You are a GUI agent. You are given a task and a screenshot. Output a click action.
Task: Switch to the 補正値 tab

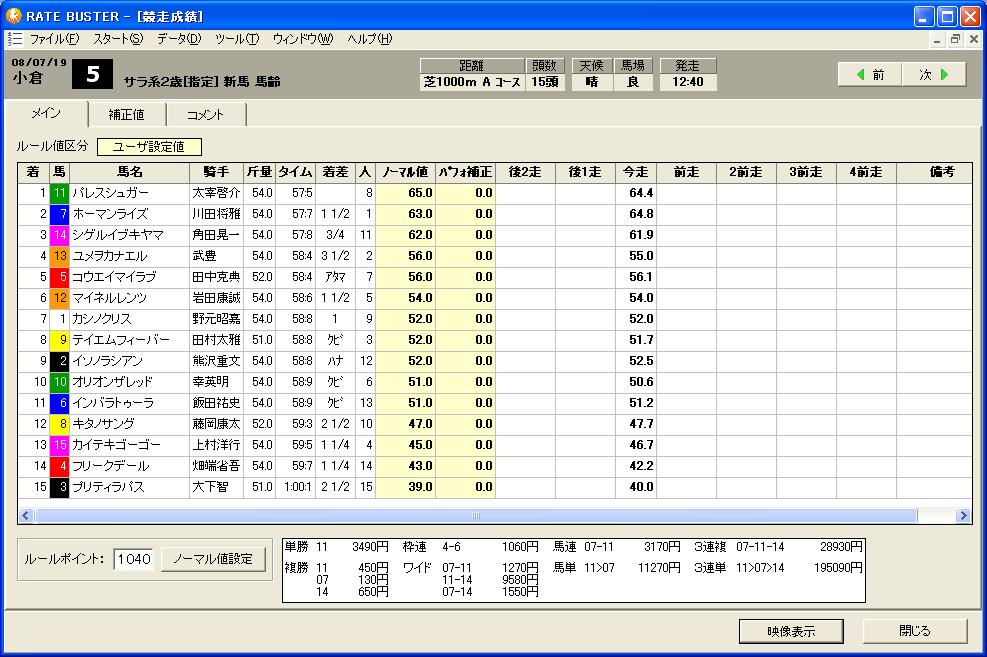[126, 114]
